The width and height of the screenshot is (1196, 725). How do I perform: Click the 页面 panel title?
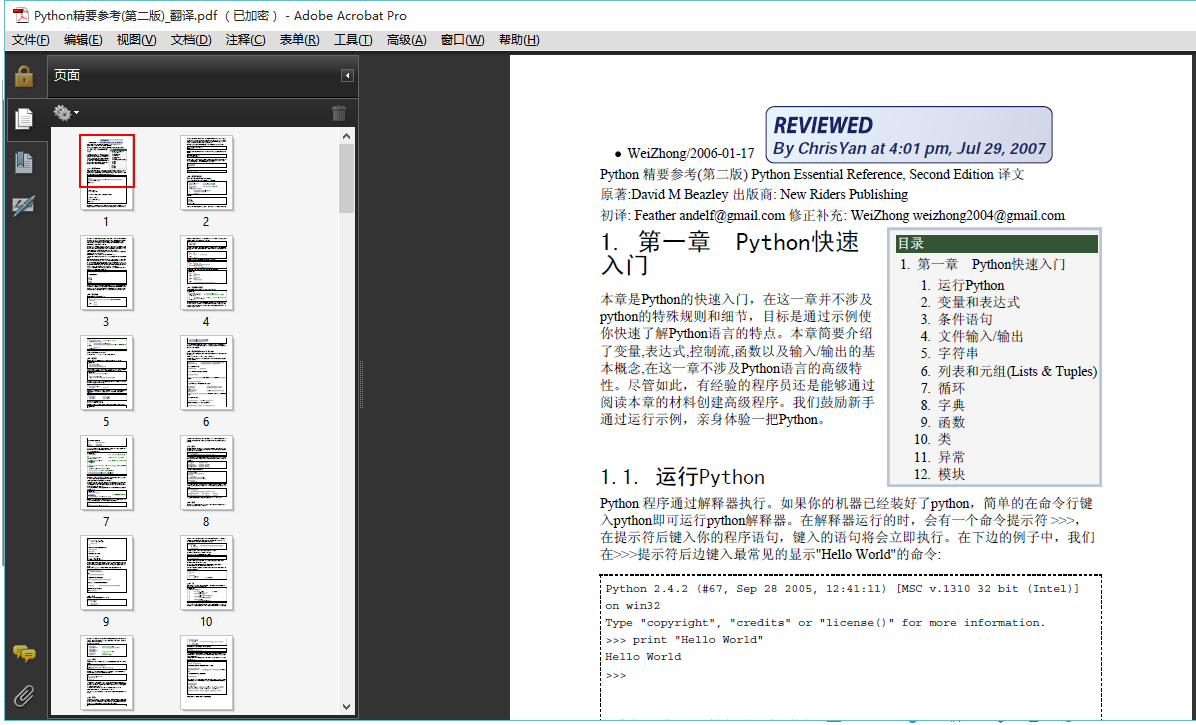pos(66,75)
